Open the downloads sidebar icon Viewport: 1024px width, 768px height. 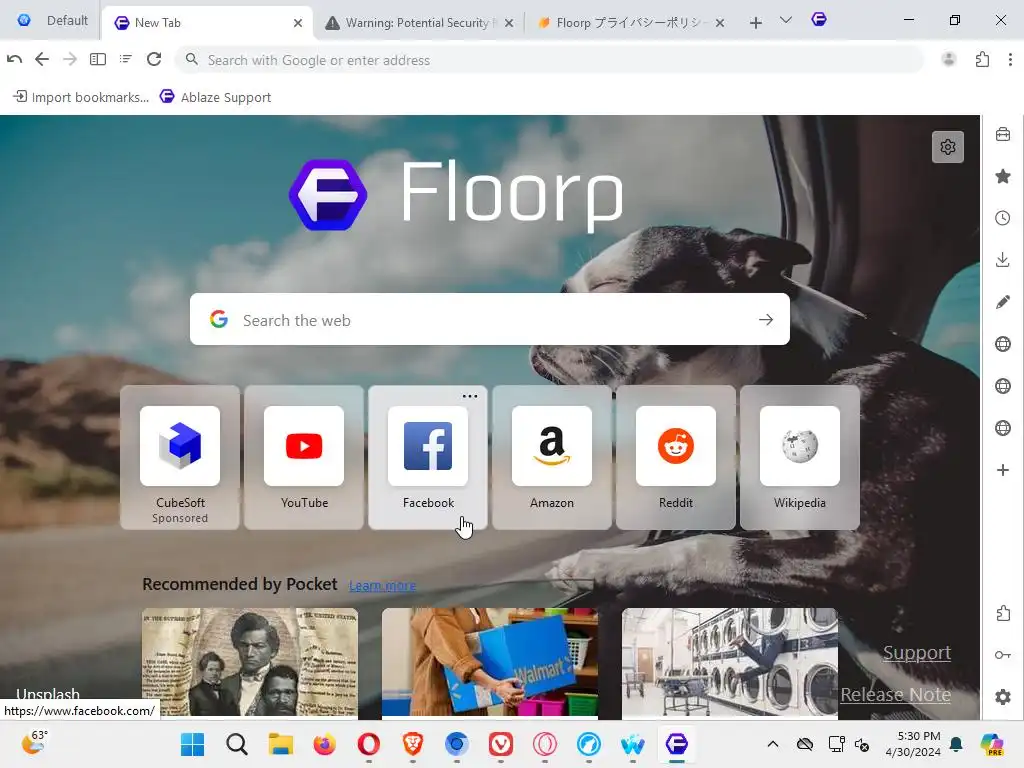[x=1003, y=260]
